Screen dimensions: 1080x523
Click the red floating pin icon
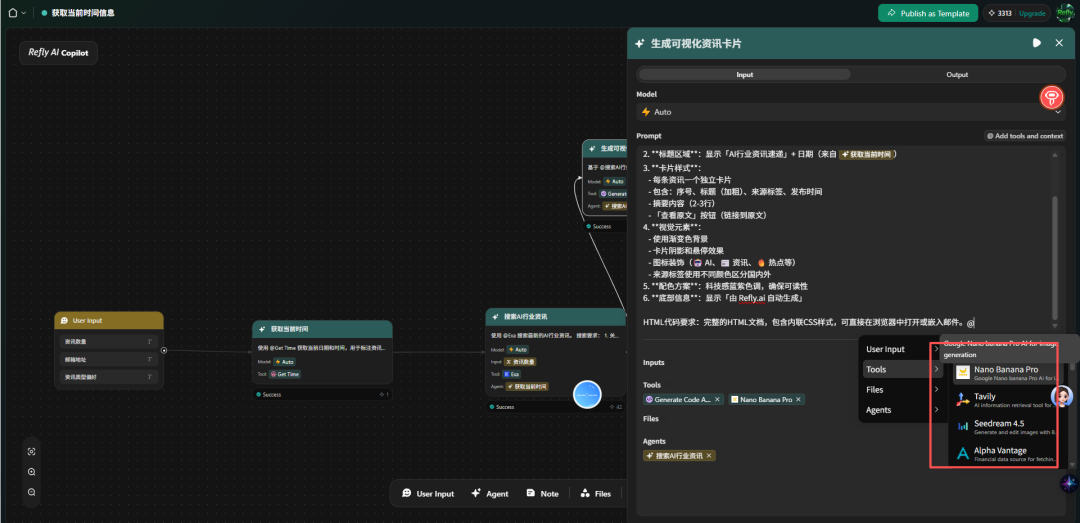point(1051,96)
